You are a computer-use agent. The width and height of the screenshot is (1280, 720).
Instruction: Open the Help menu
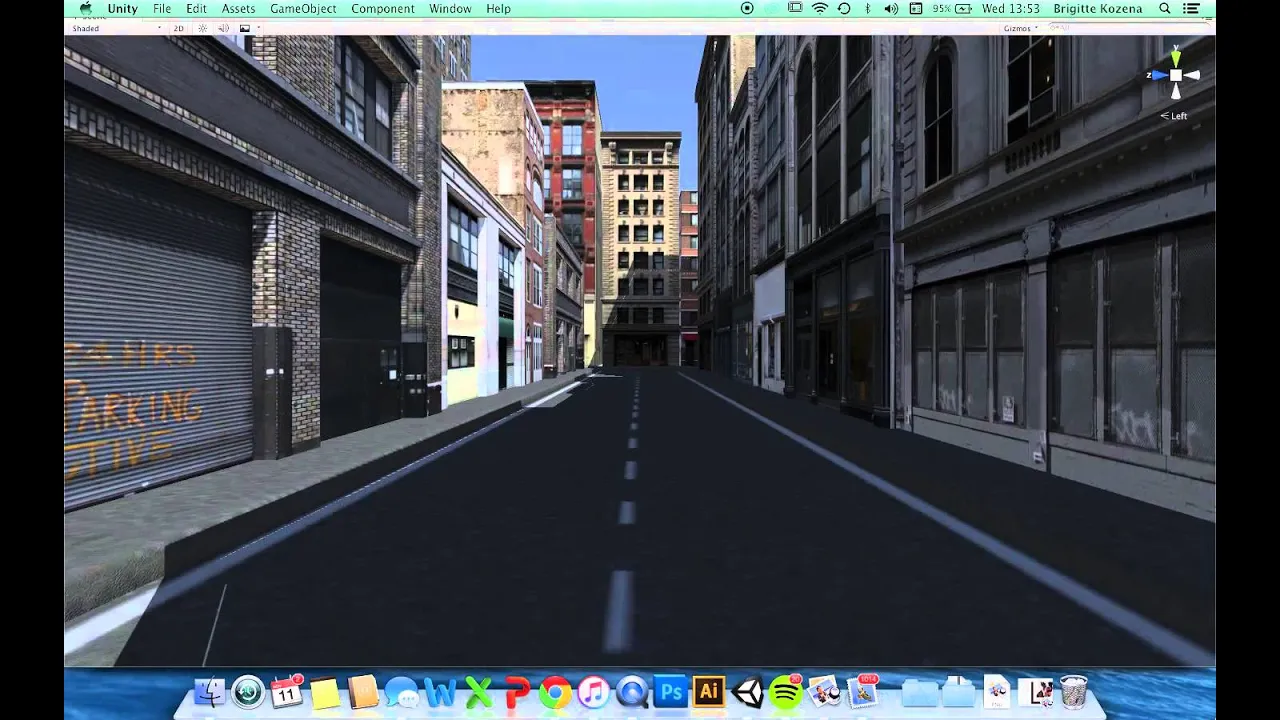[498, 8]
